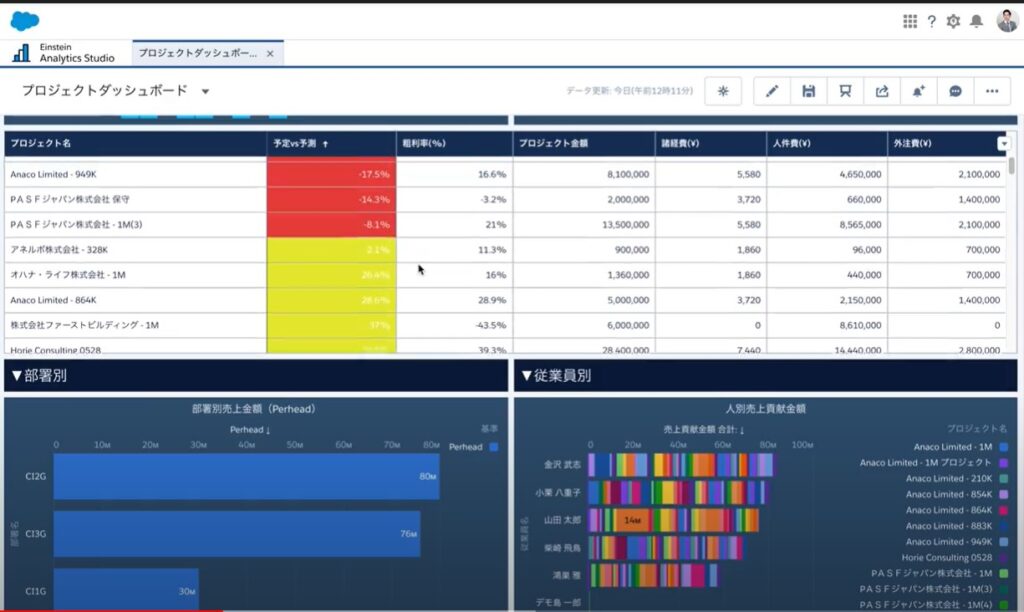The height and width of the screenshot is (612, 1024).
Task: Collapse the ▼部署別 section
Action: (x=40, y=376)
